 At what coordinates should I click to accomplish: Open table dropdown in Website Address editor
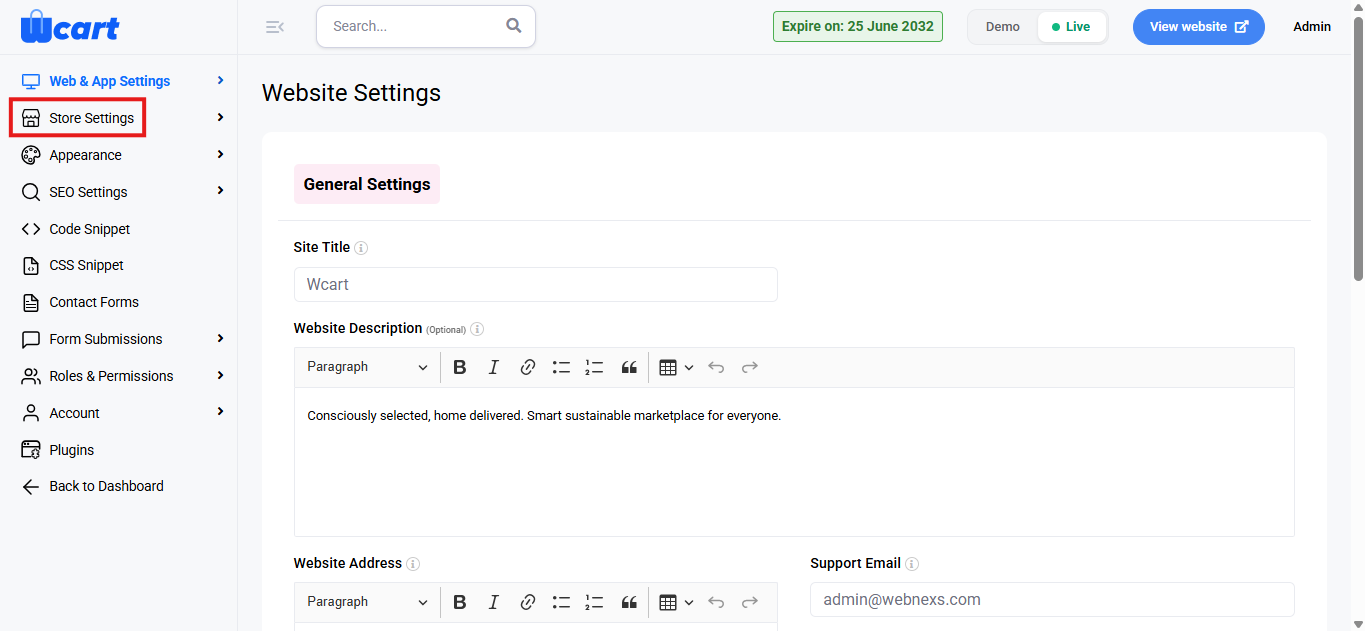coord(677,602)
